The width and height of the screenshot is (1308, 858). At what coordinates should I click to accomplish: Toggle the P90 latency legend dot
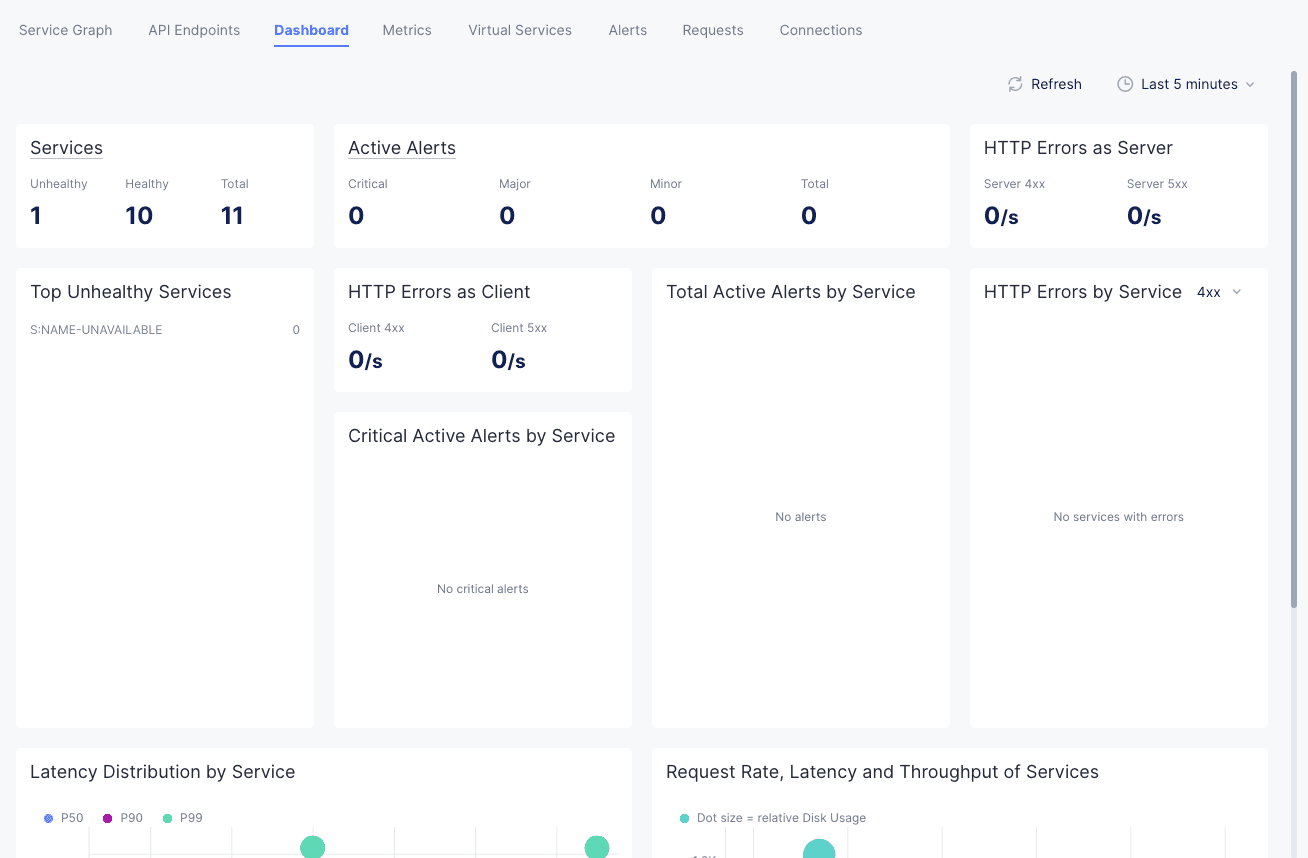click(x=108, y=818)
